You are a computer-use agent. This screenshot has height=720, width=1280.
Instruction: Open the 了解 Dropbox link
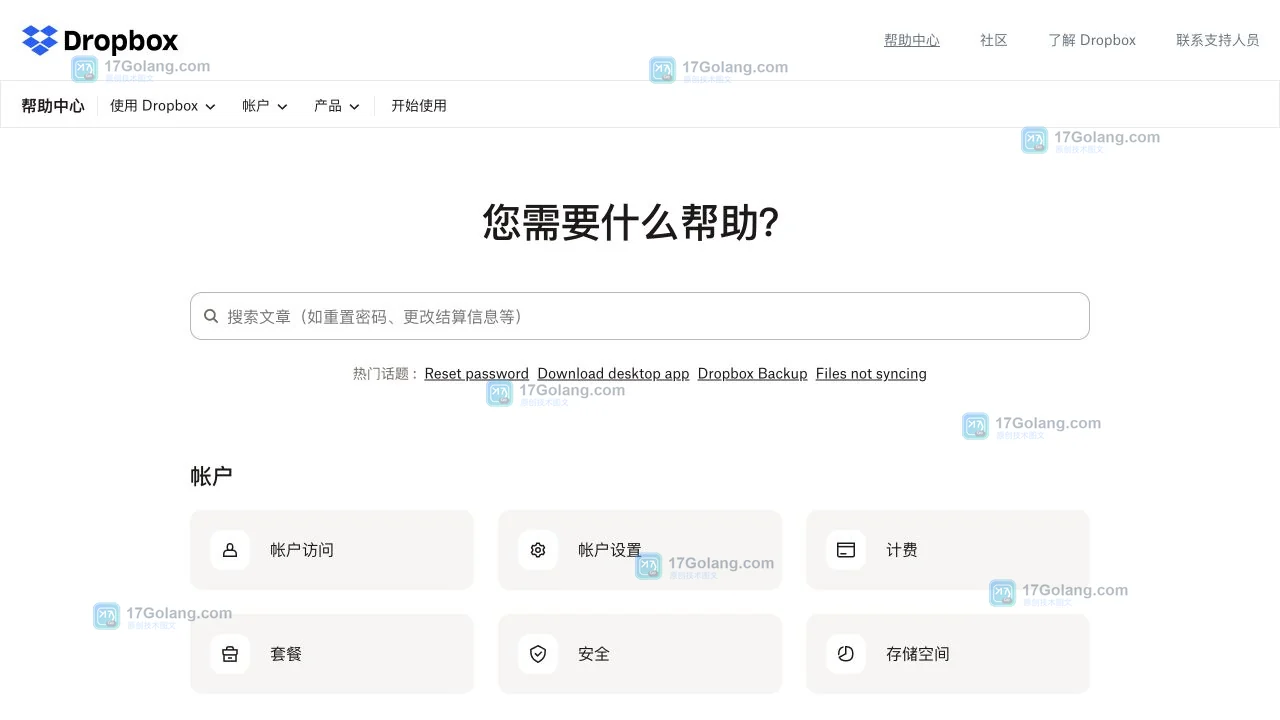1092,40
